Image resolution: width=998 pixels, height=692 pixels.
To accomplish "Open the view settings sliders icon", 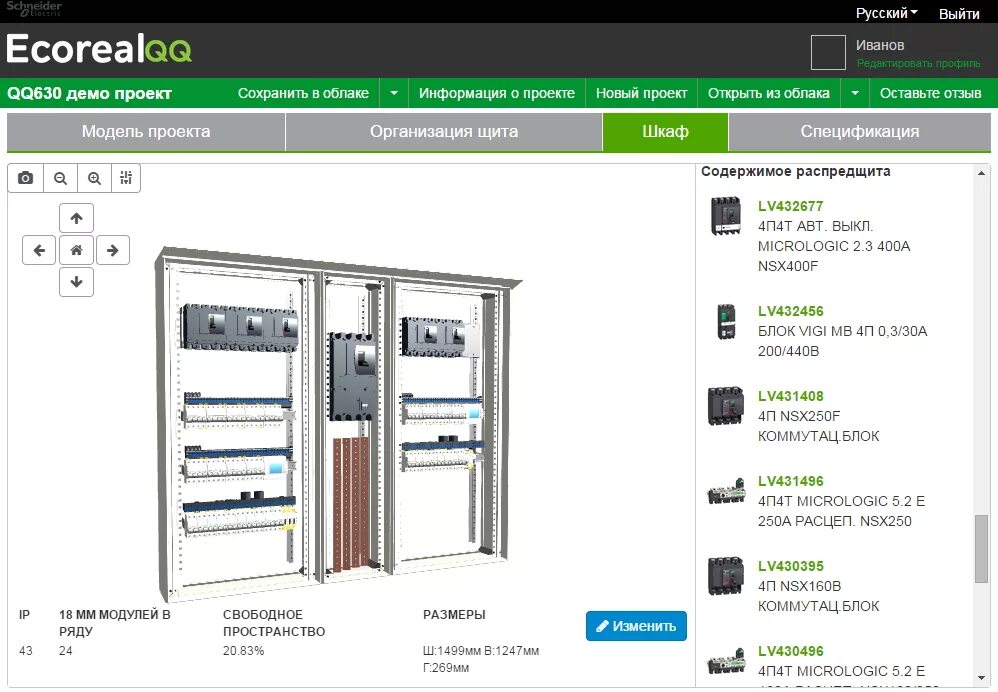I will coord(126,178).
